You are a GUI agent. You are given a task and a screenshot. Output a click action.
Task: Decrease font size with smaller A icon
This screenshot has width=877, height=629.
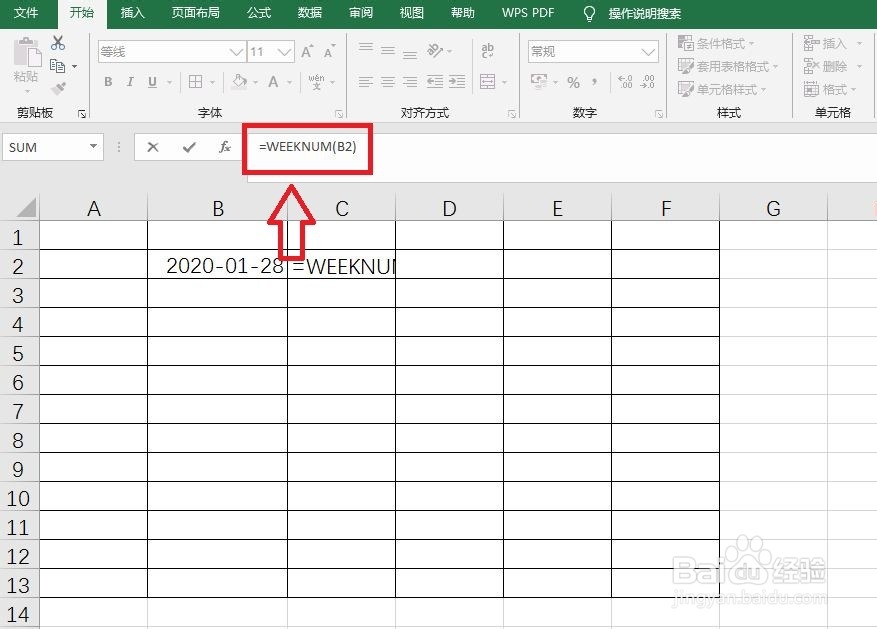[329, 51]
